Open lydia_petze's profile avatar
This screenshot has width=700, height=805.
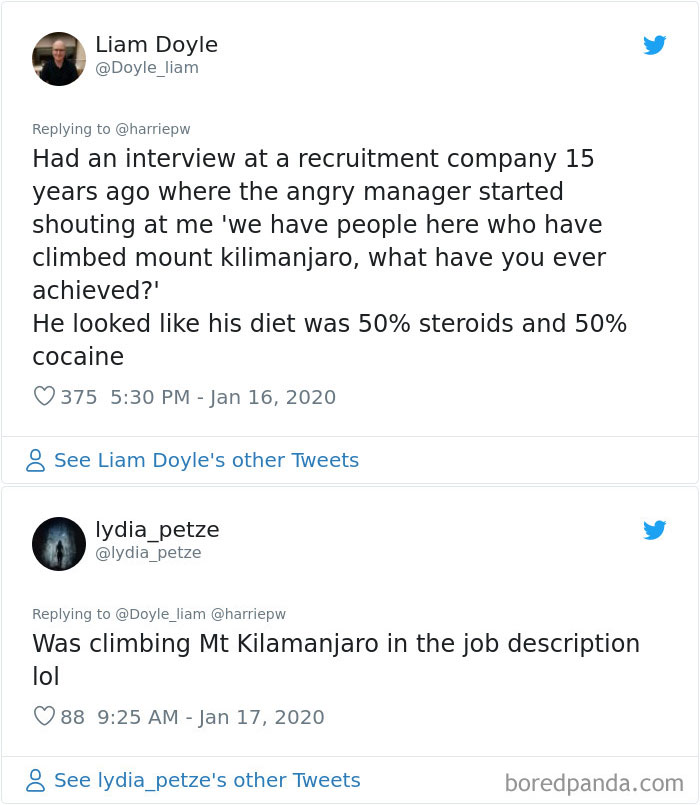pos(59,544)
